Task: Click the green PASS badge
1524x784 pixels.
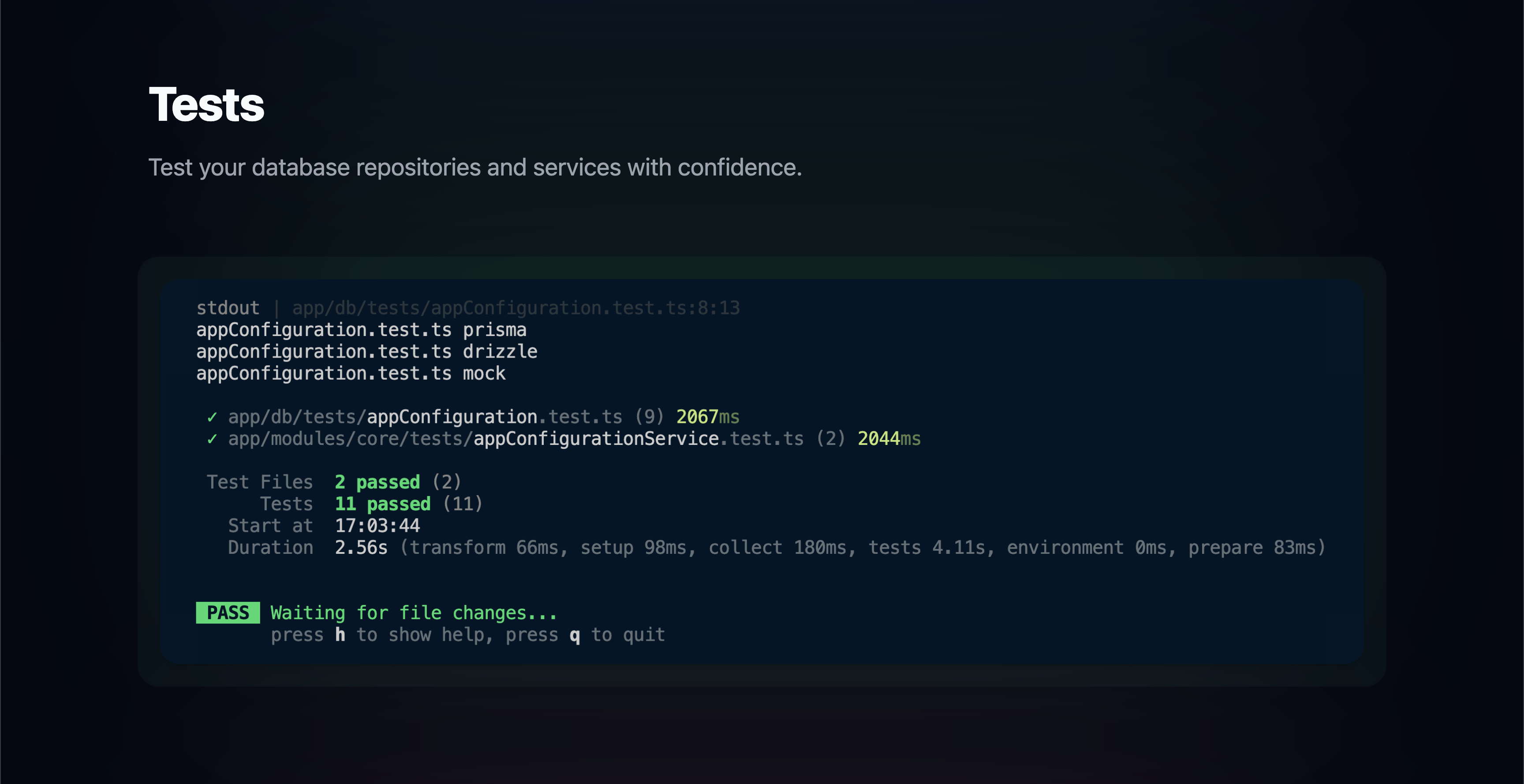Action: click(x=228, y=612)
